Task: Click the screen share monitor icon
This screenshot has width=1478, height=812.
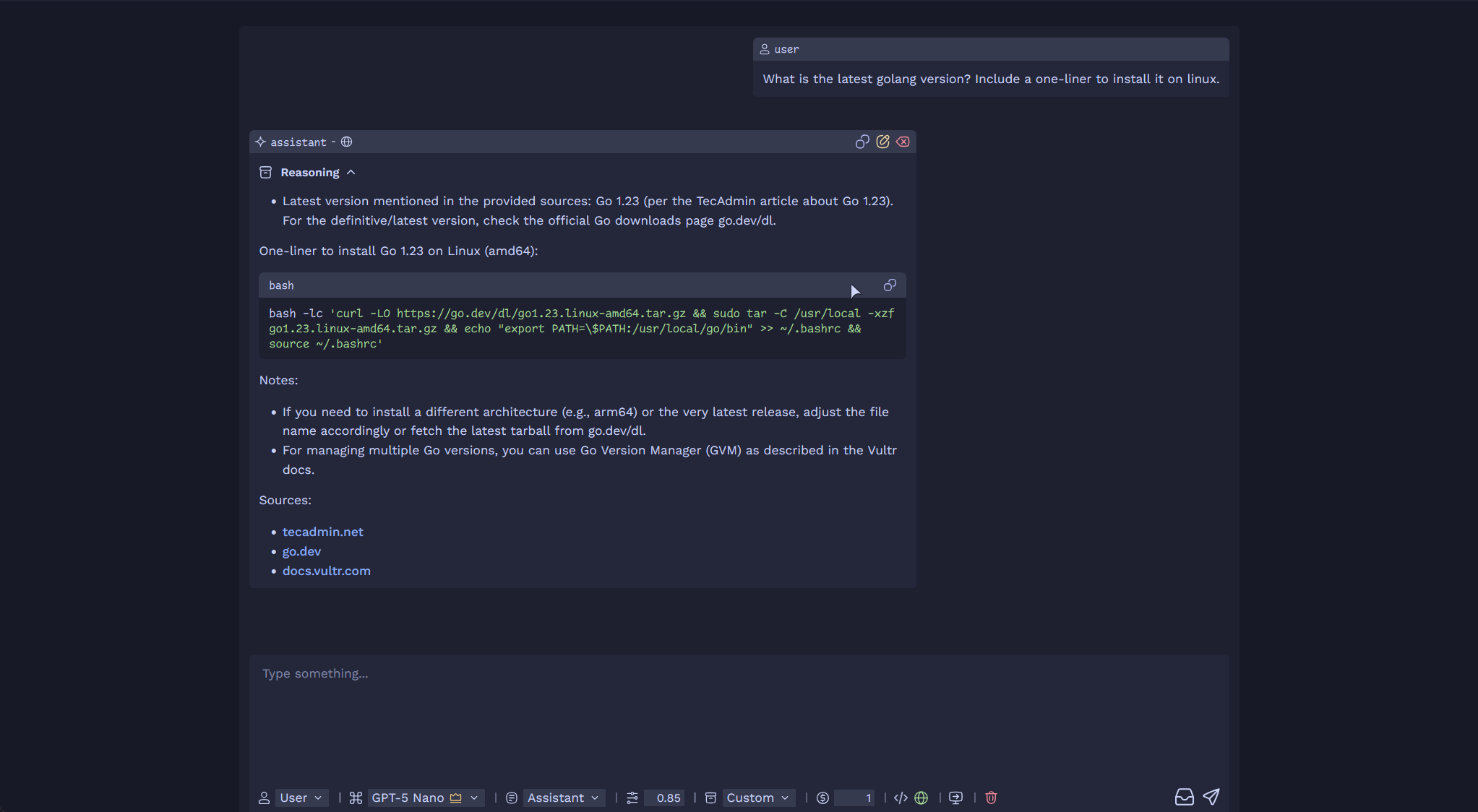Action: [x=955, y=798]
